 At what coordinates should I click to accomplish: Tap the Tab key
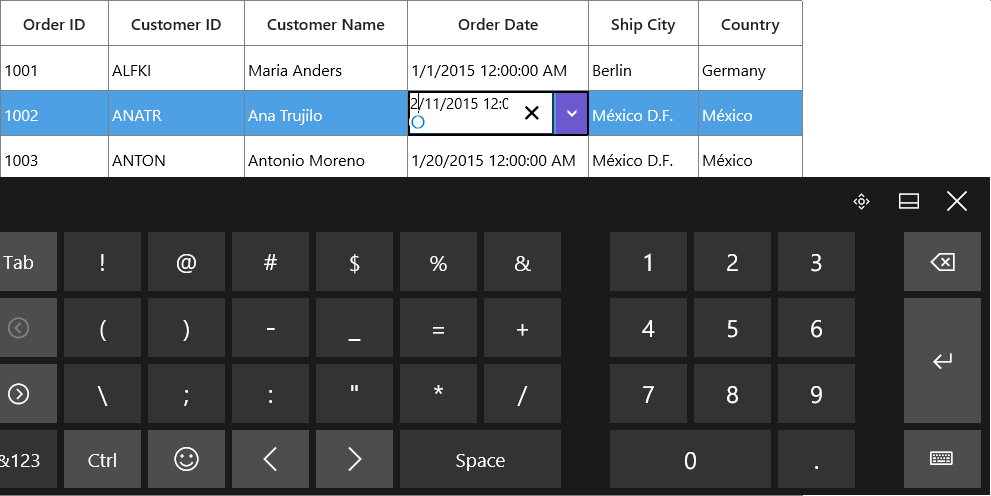click(x=28, y=262)
